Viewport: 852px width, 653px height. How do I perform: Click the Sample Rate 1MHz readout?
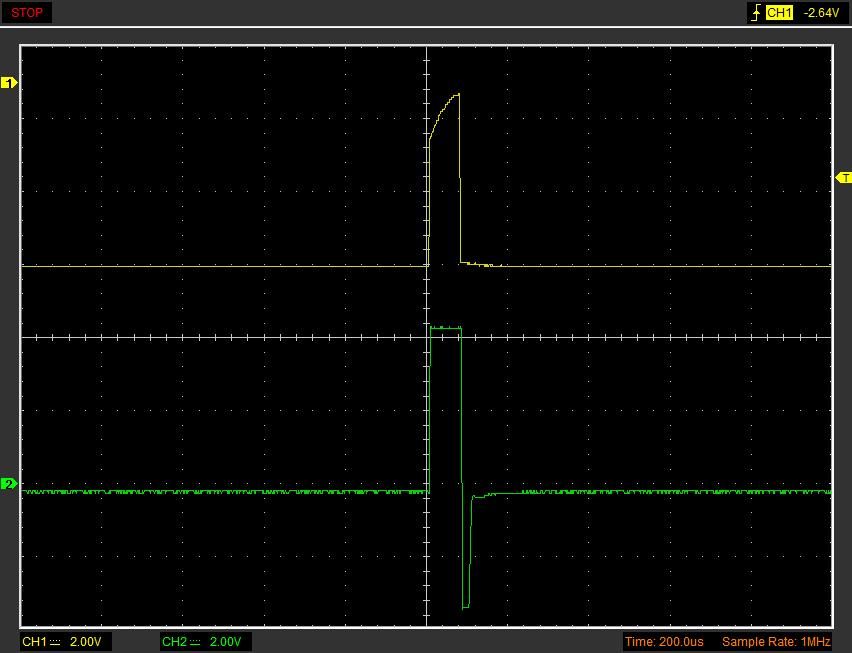point(776,641)
